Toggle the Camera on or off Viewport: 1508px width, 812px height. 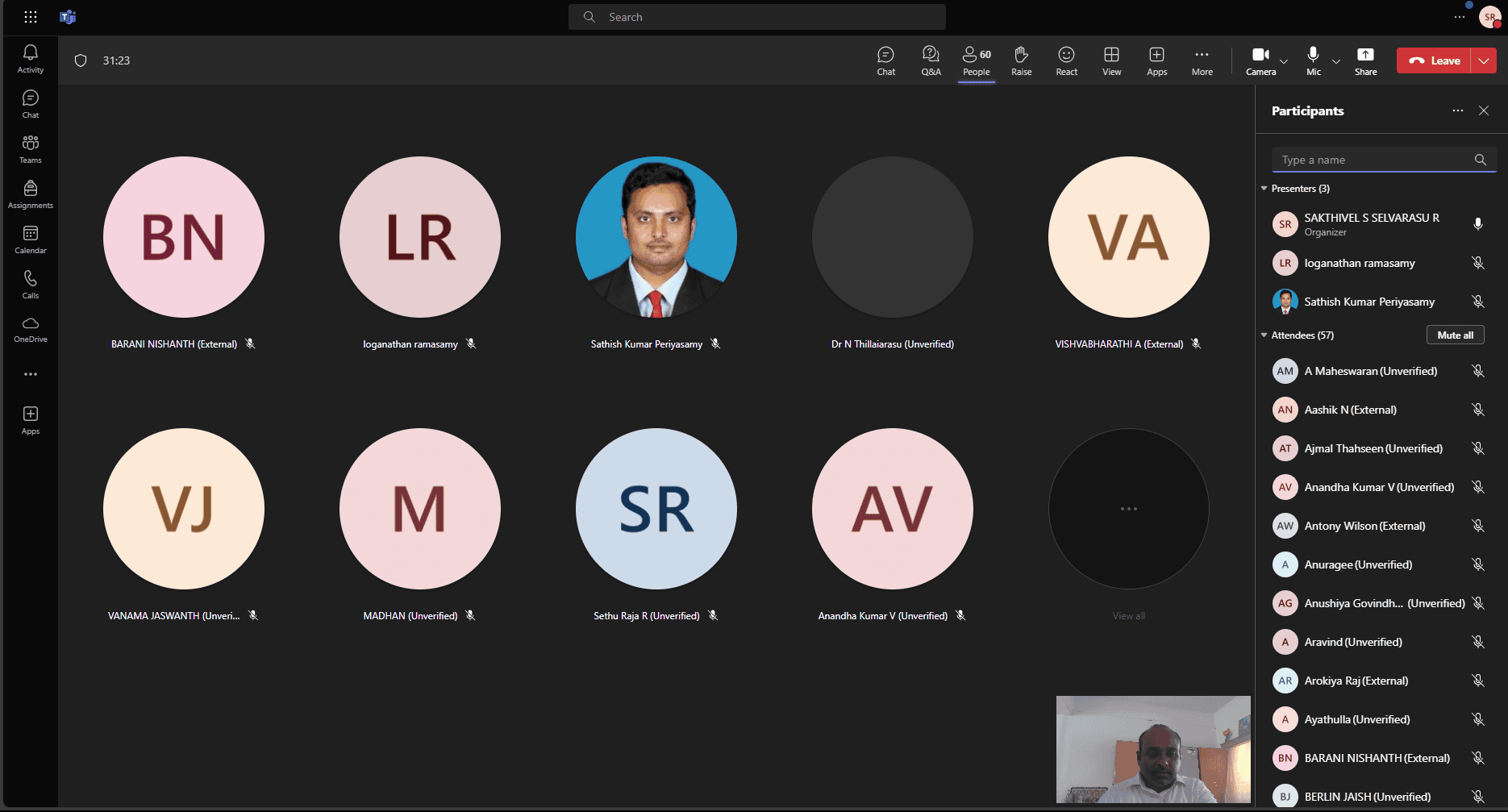pos(1260,60)
